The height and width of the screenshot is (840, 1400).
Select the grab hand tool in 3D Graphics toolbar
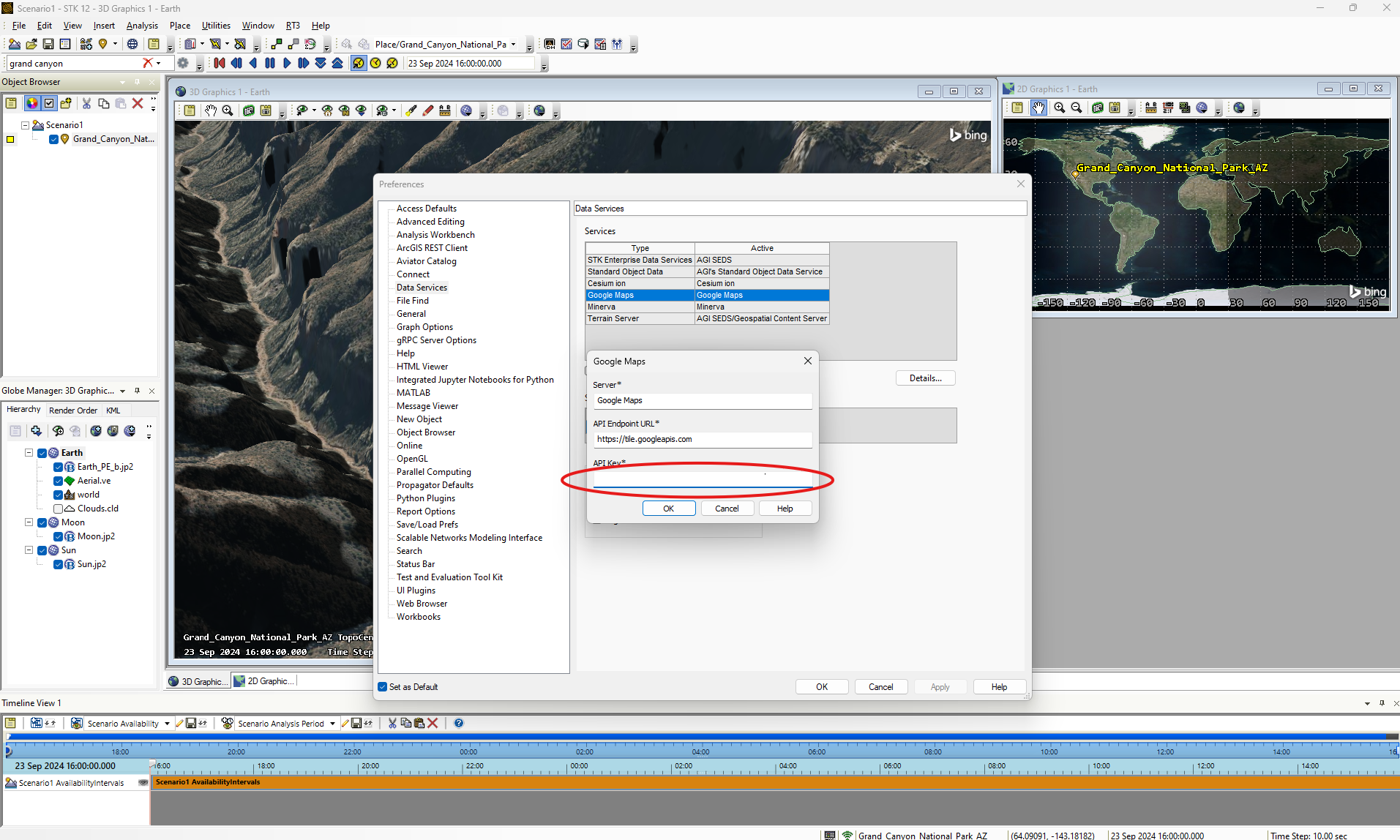[x=211, y=110]
